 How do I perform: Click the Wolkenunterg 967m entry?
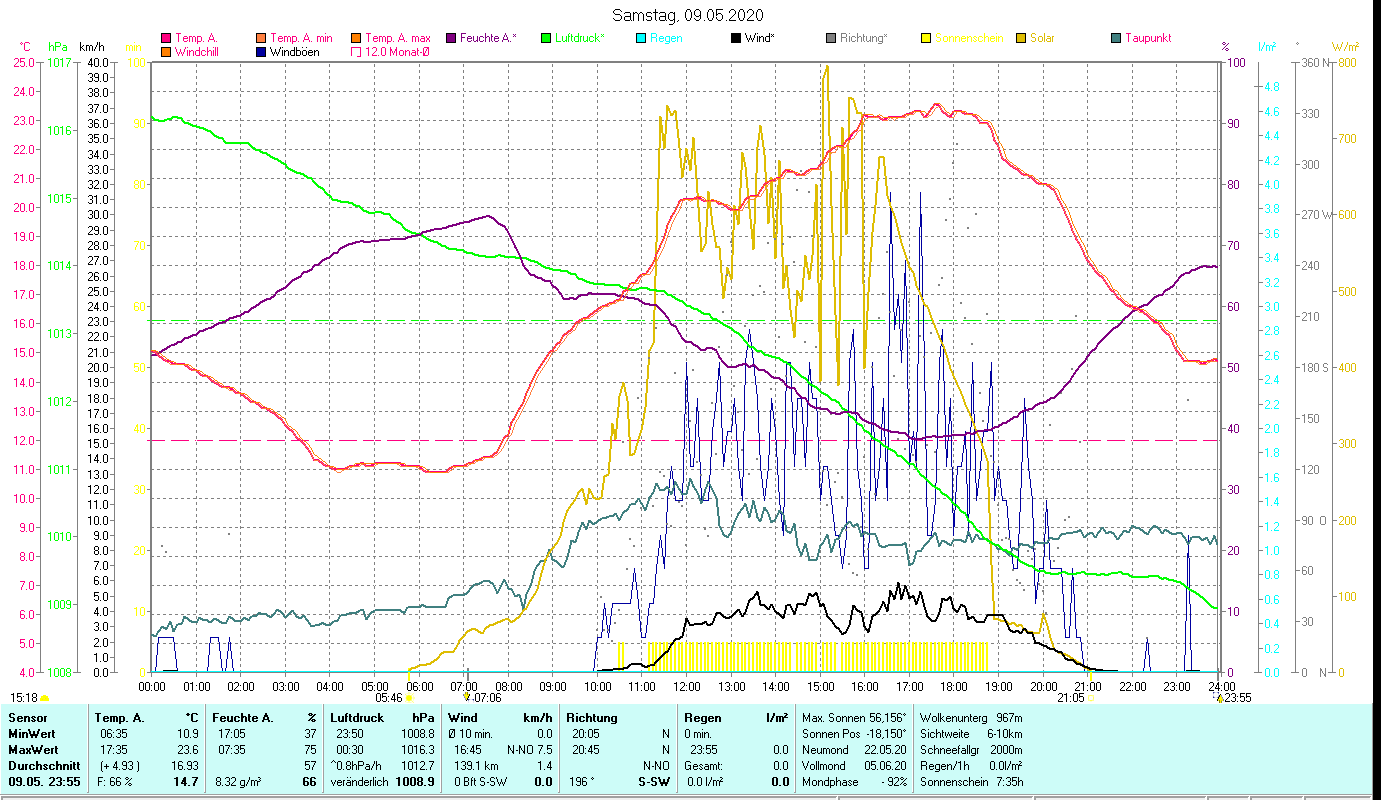(971, 717)
